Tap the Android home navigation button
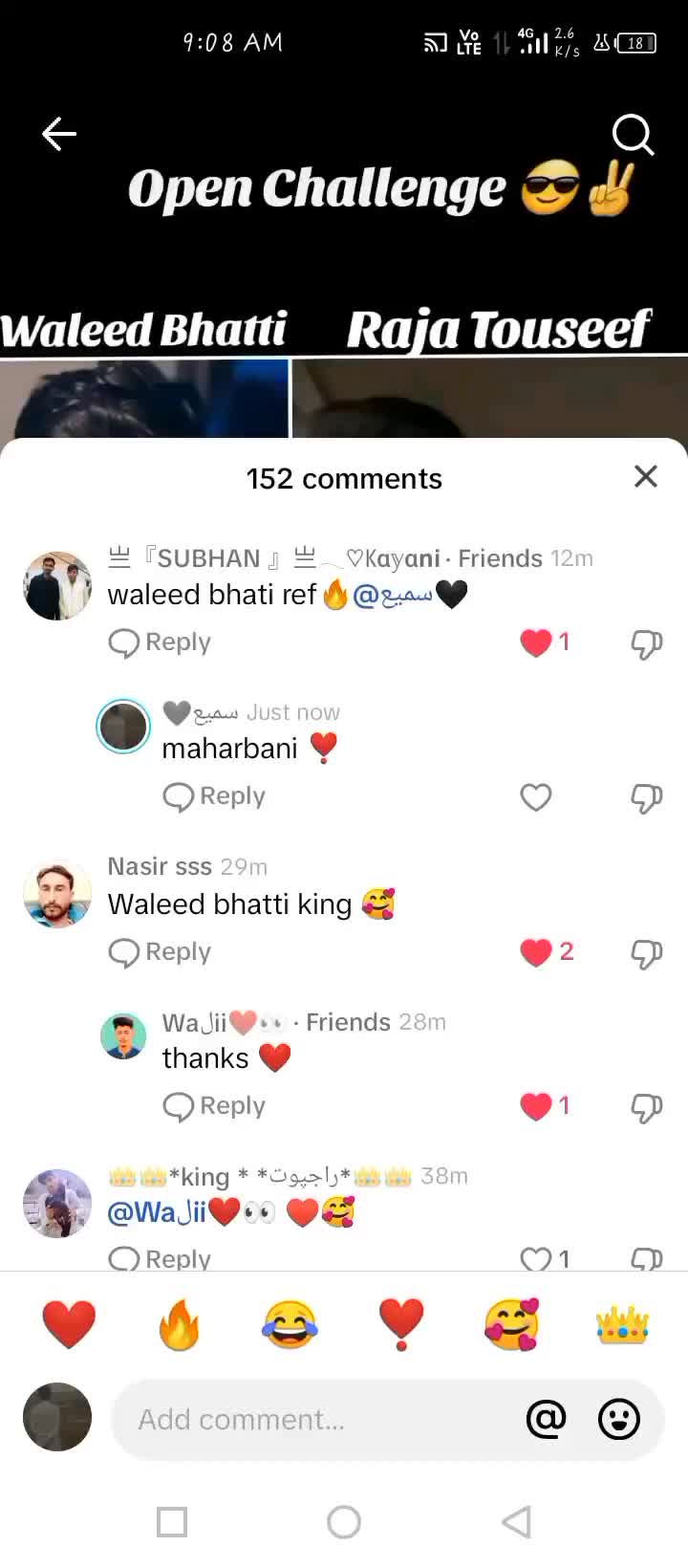 tap(344, 1522)
